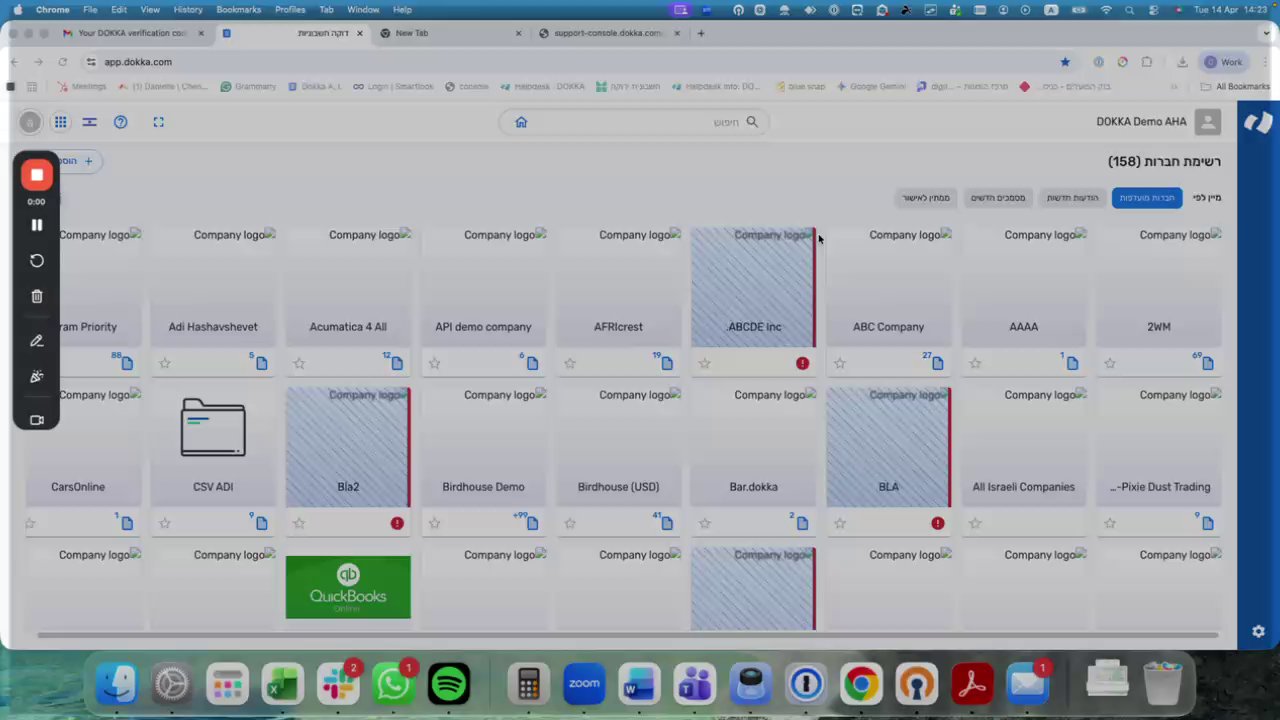Switch to Your DOKKA verification code tab
The image size is (1280, 720).
click(x=133, y=33)
